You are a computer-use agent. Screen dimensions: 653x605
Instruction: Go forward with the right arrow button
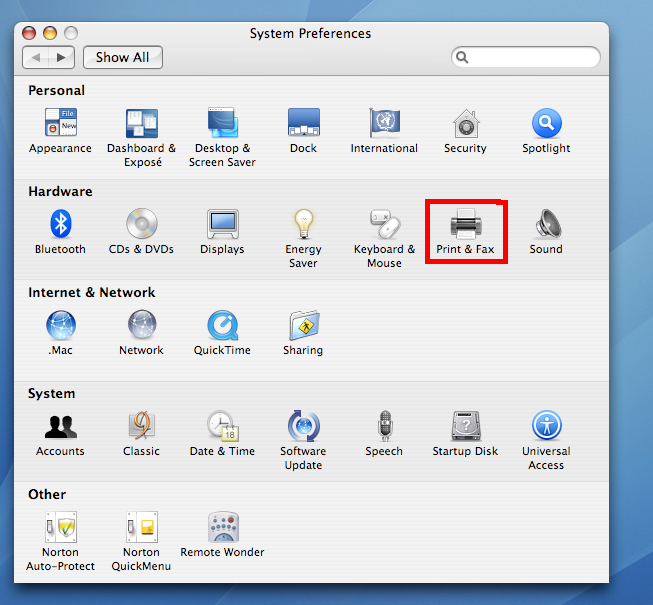point(62,57)
